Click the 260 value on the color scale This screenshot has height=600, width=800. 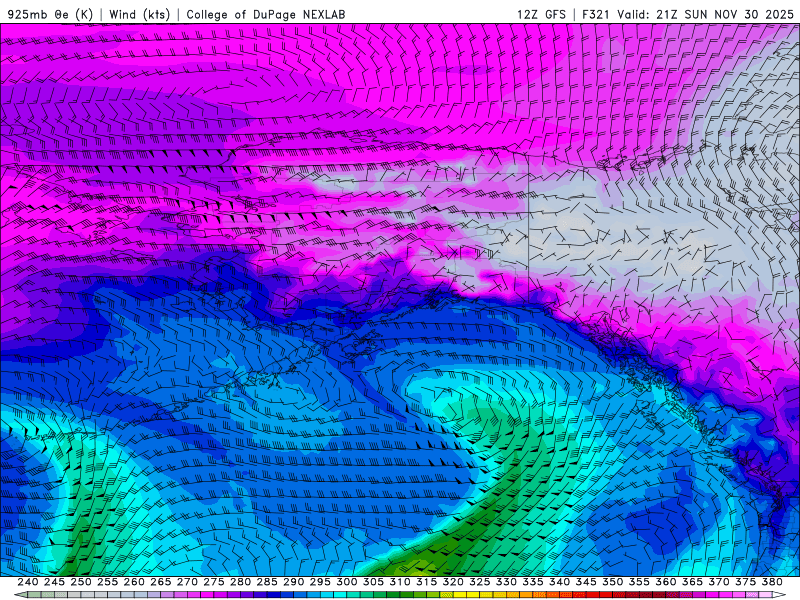tap(134, 582)
